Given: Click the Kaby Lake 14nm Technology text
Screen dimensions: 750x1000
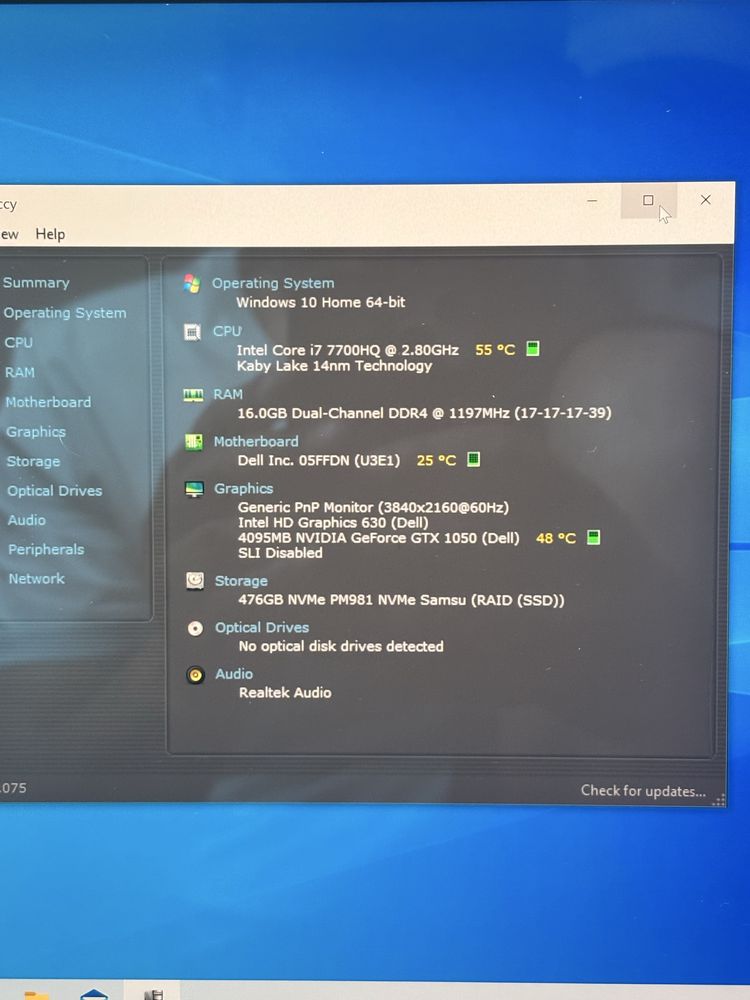Looking at the screenshot, I should [334, 366].
